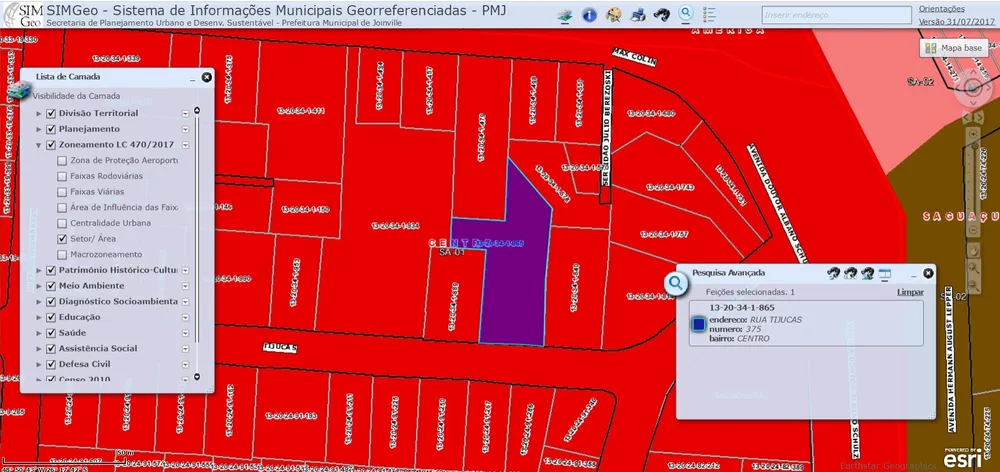Open the Orientações link
This screenshot has width=1000, height=472.
(x=941, y=9)
